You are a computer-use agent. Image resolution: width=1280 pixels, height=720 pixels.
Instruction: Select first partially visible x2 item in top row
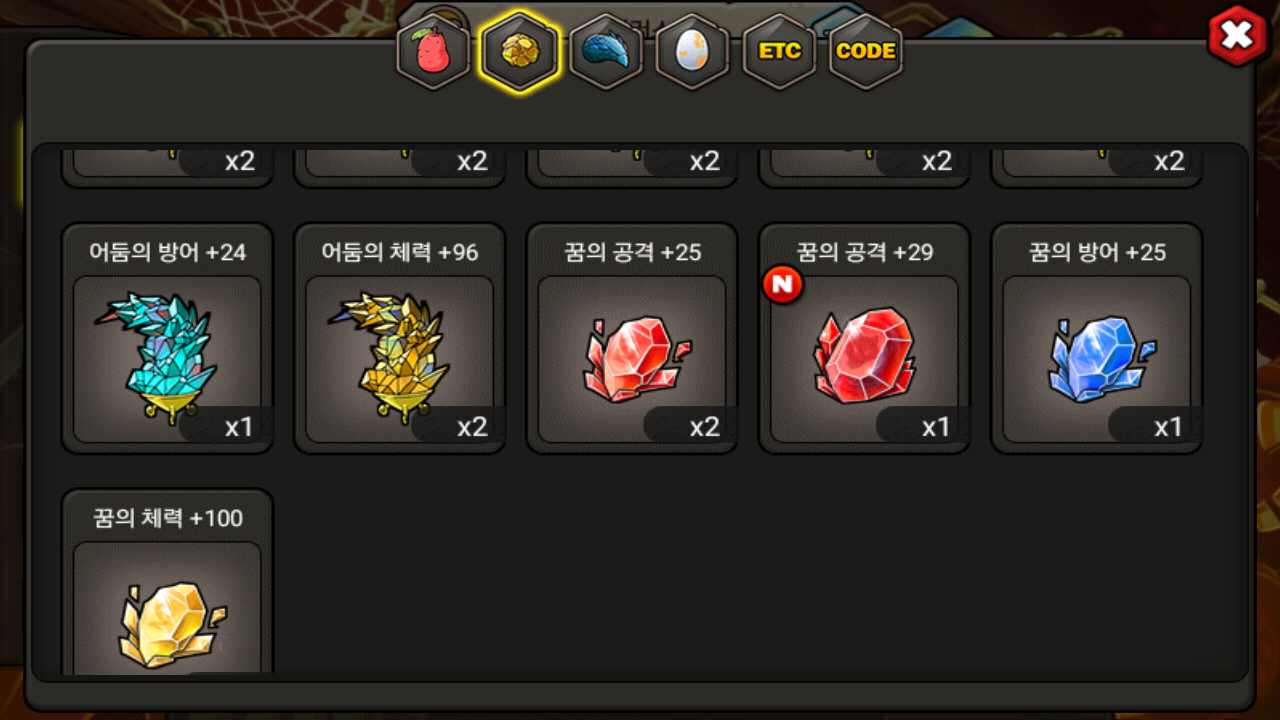(167, 166)
